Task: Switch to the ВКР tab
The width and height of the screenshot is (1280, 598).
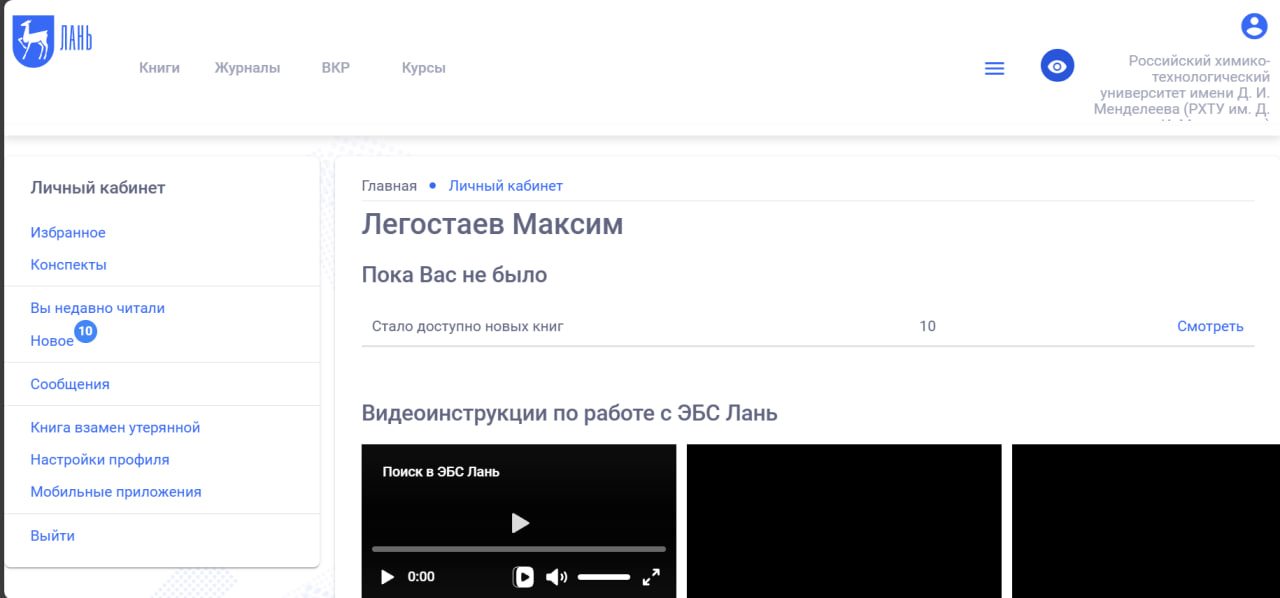Action: 335,67
